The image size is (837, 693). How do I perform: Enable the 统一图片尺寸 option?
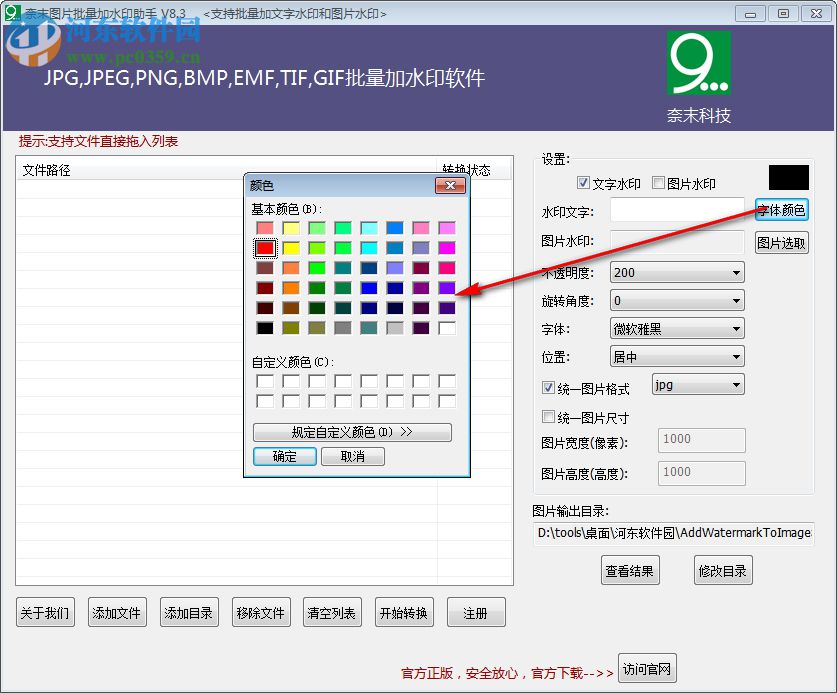(x=548, y=416)
